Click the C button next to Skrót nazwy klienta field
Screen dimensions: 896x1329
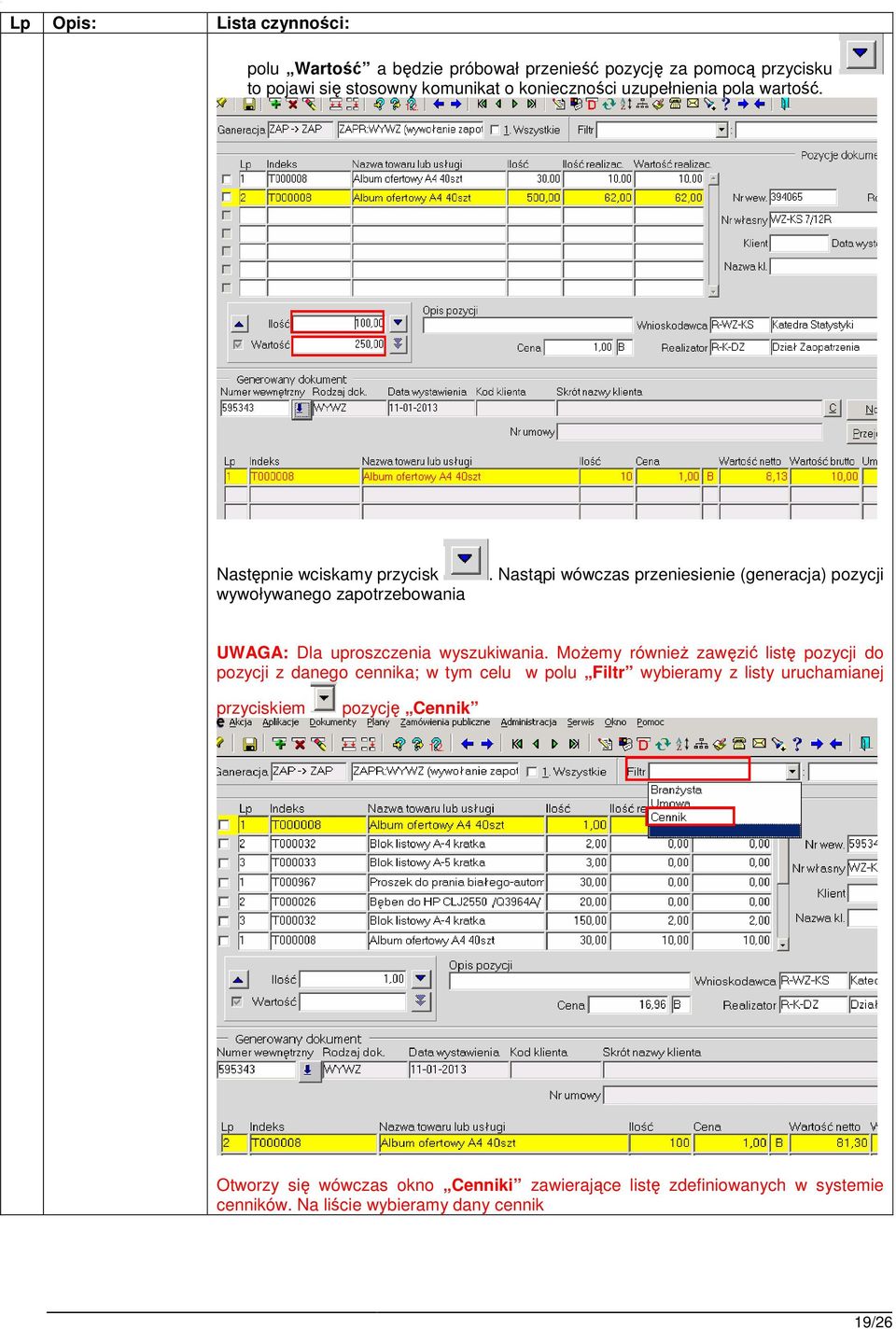point(833,408)
